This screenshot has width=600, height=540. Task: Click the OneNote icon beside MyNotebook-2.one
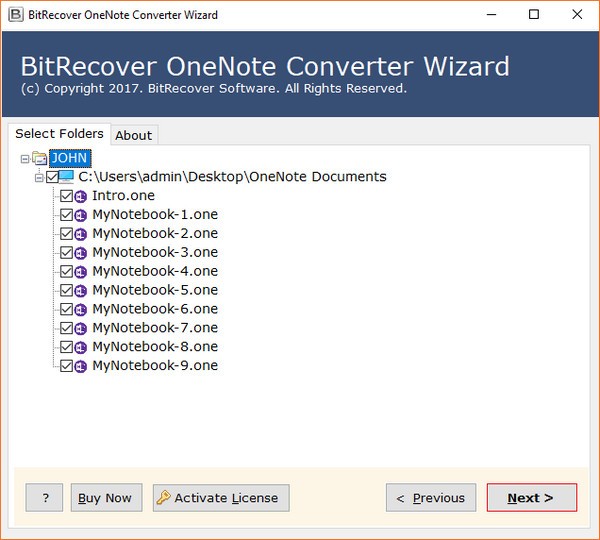[x=80, y=234]
